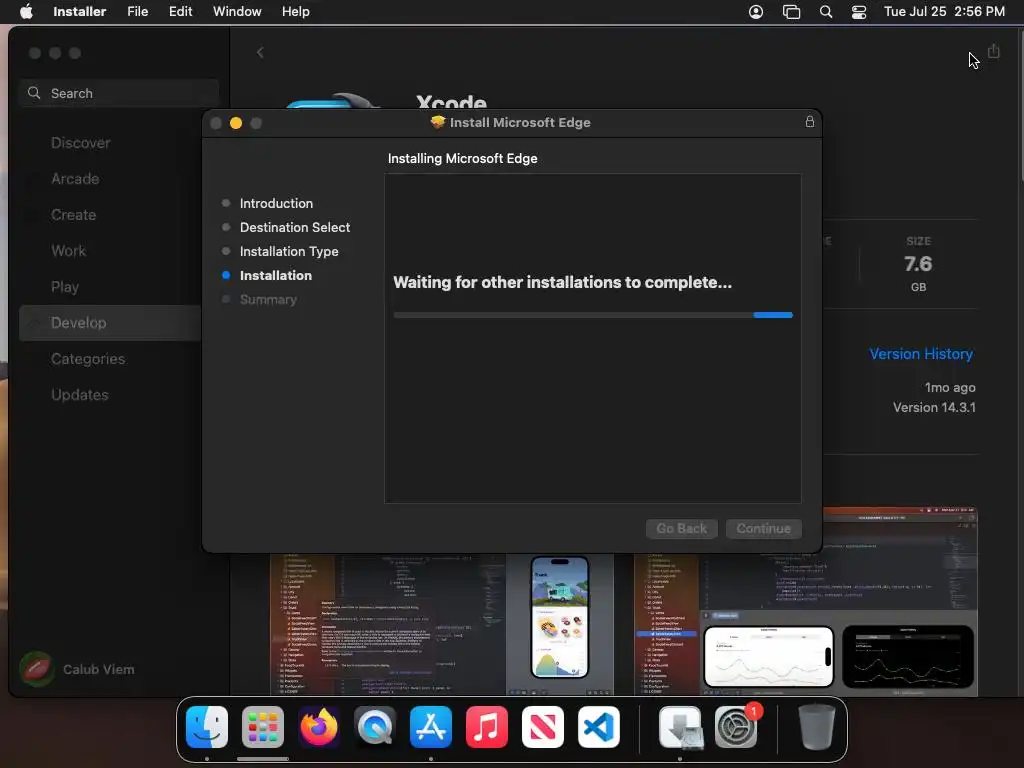Select the Destination Select step

(295, 227)
